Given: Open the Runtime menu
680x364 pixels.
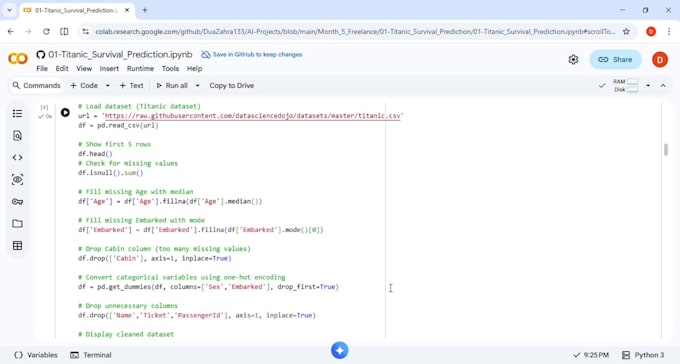Looking at the screenshot, I should tap(140, 69).
